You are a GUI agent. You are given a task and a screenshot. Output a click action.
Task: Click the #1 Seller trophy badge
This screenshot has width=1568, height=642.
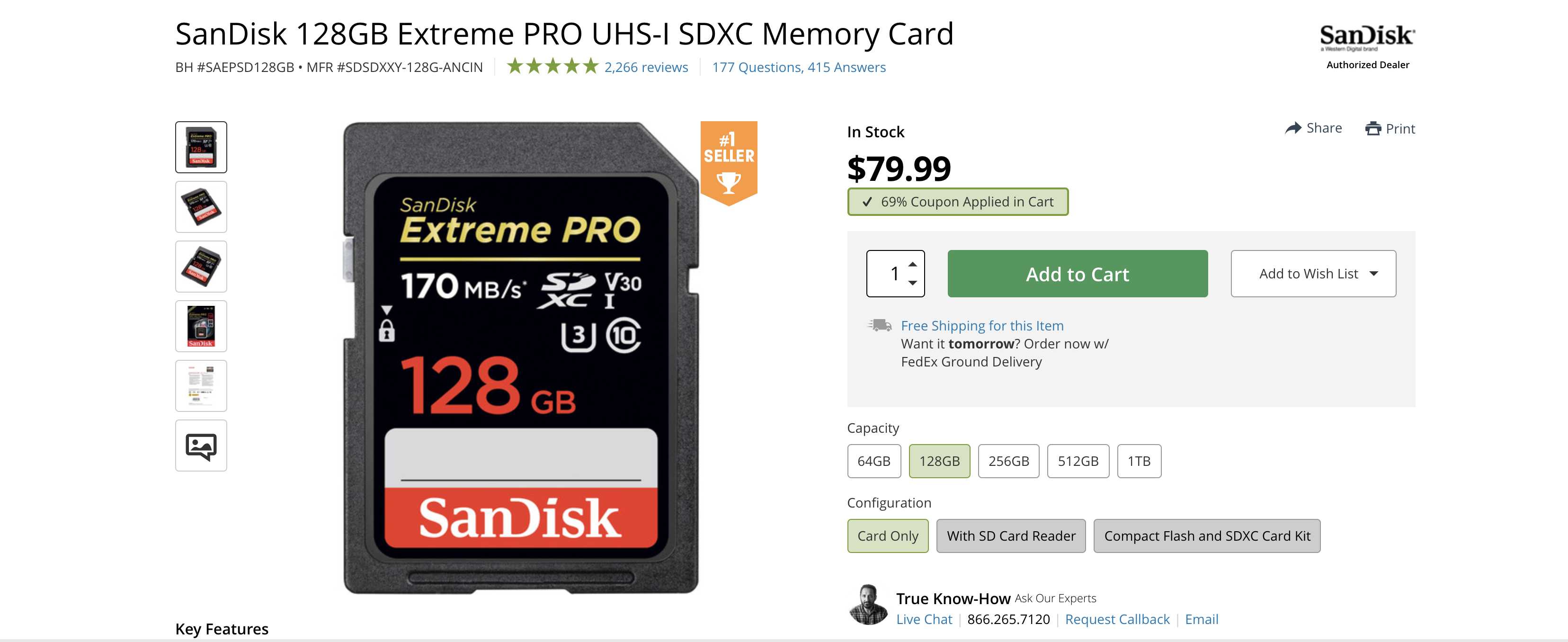point(729,163)
